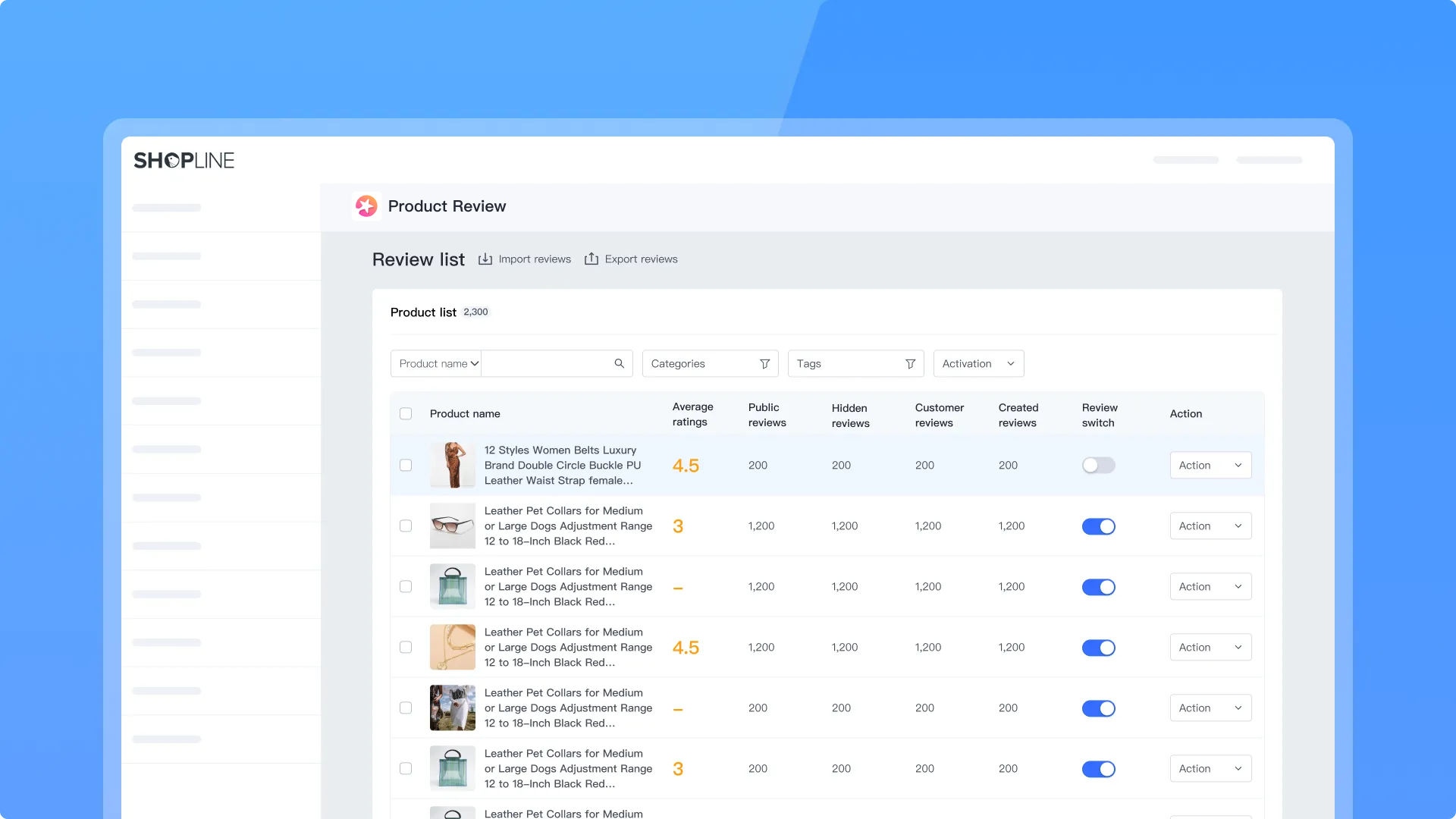Enable review switch for Women Belts product

coord(1098,466)
